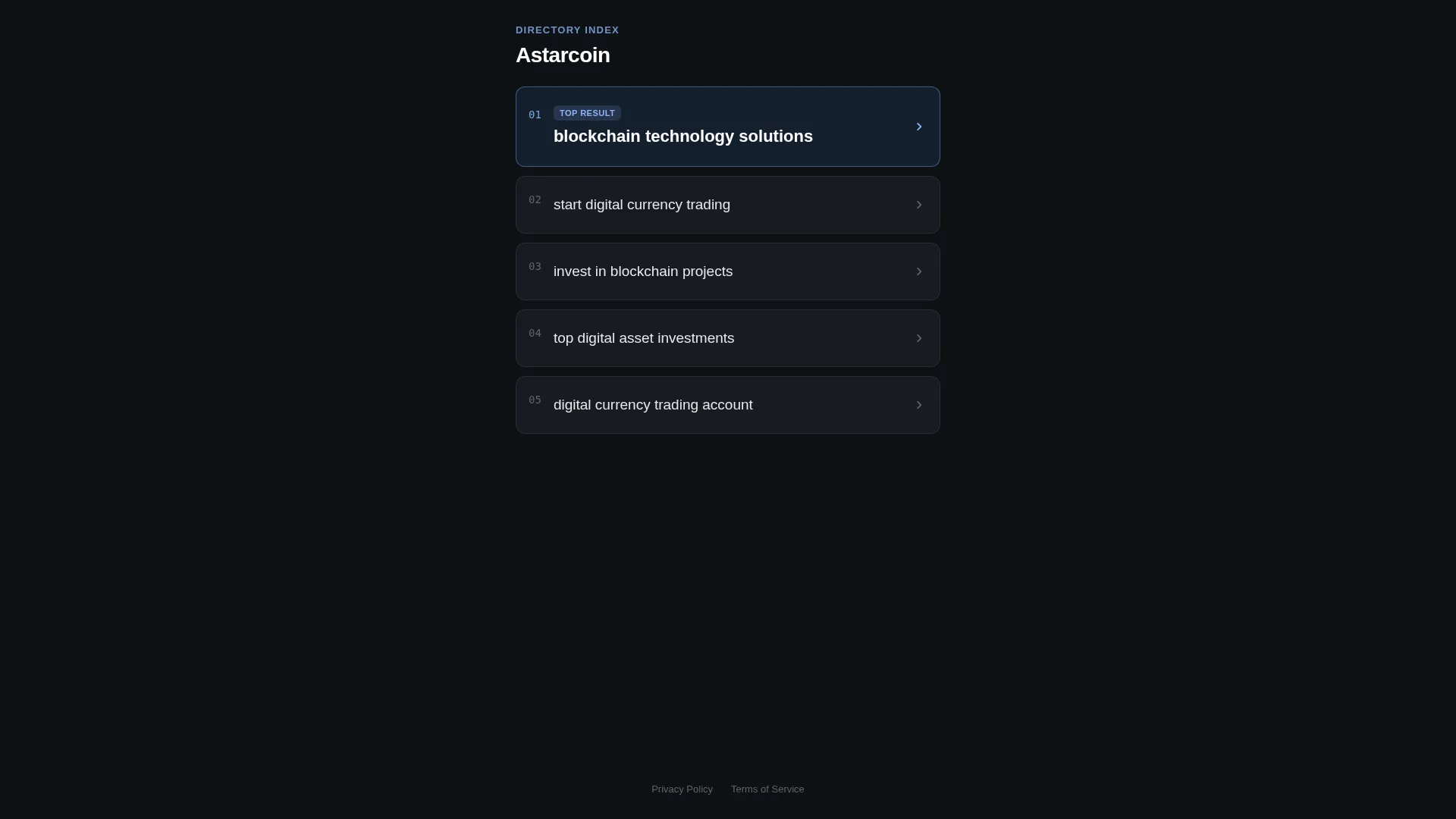Click the TOP RESULT badge

pyautogui.click(x=587, y=113)
